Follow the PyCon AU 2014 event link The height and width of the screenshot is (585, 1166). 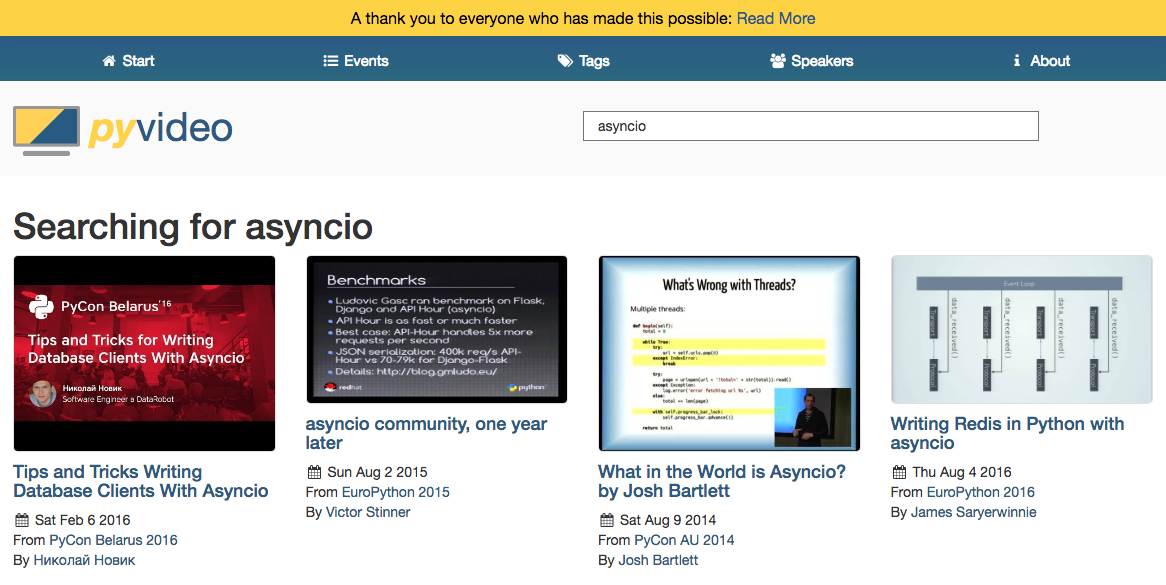pyautogui.click(x=684, y=540)
